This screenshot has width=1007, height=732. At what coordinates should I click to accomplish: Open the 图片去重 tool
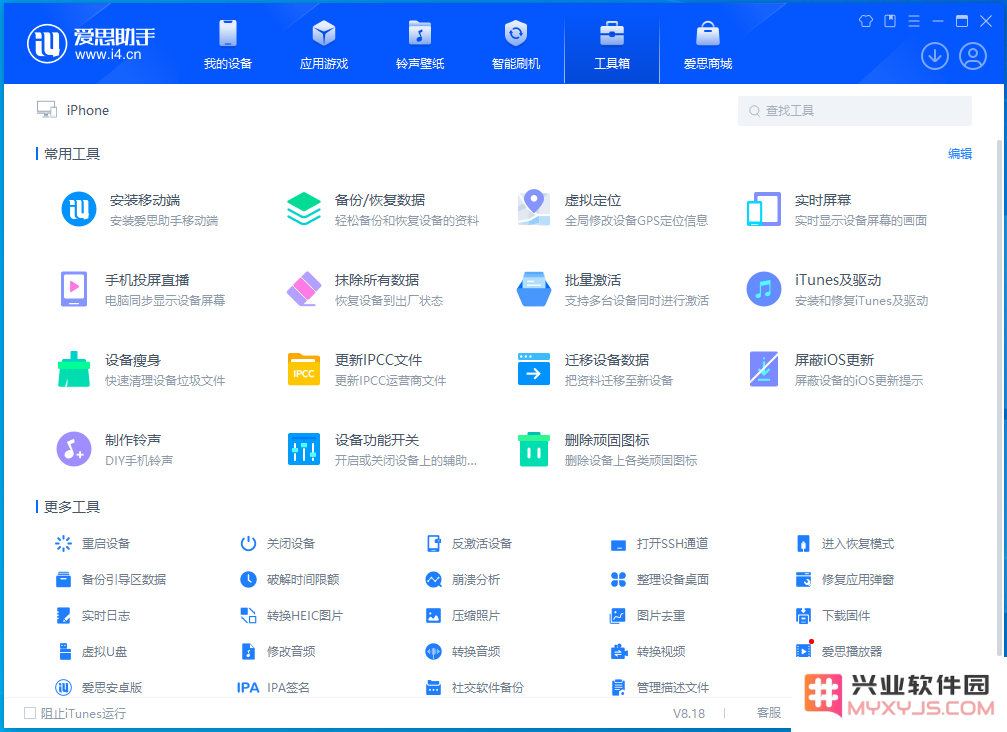point(647,616)
